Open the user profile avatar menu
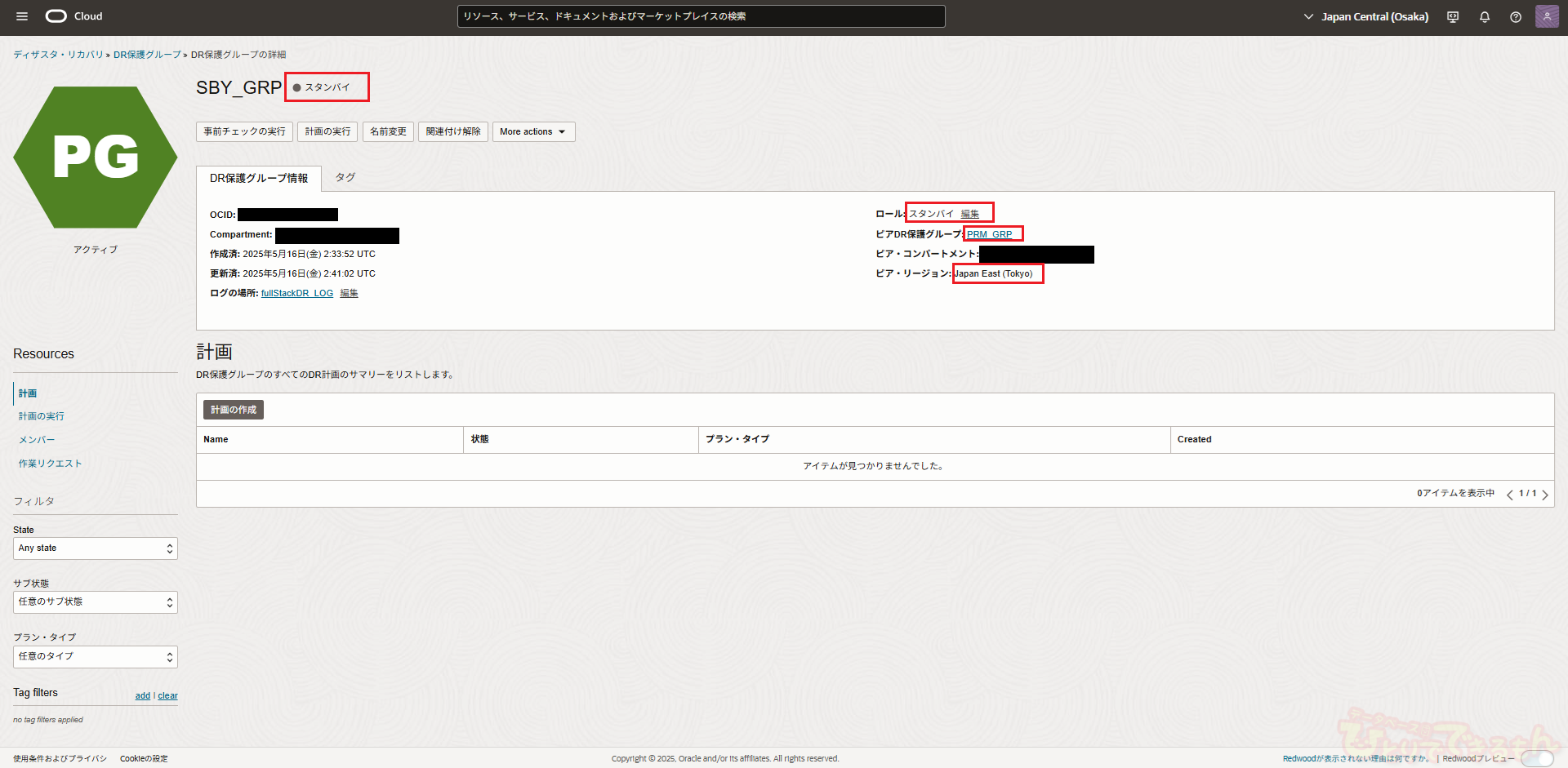This screenshot has width=1568, height=768. pos(1547,16)
